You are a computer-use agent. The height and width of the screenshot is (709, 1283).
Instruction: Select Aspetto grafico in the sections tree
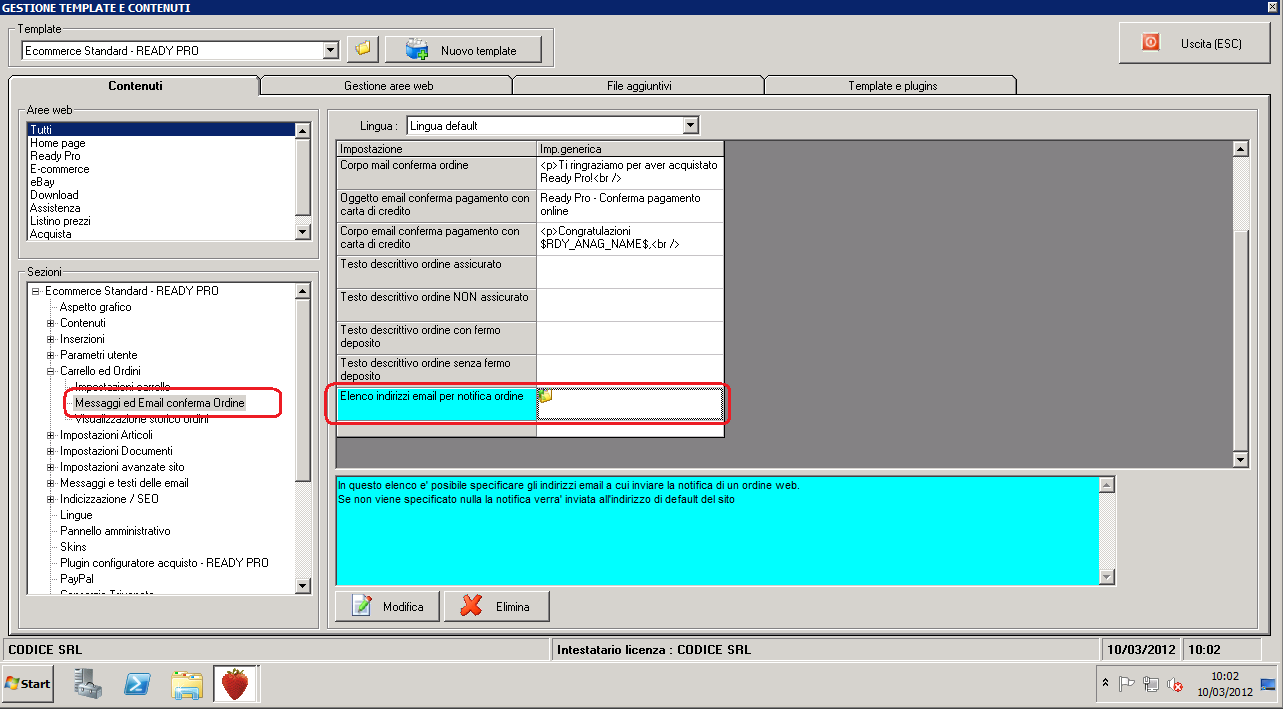click(x=95, y=307)
